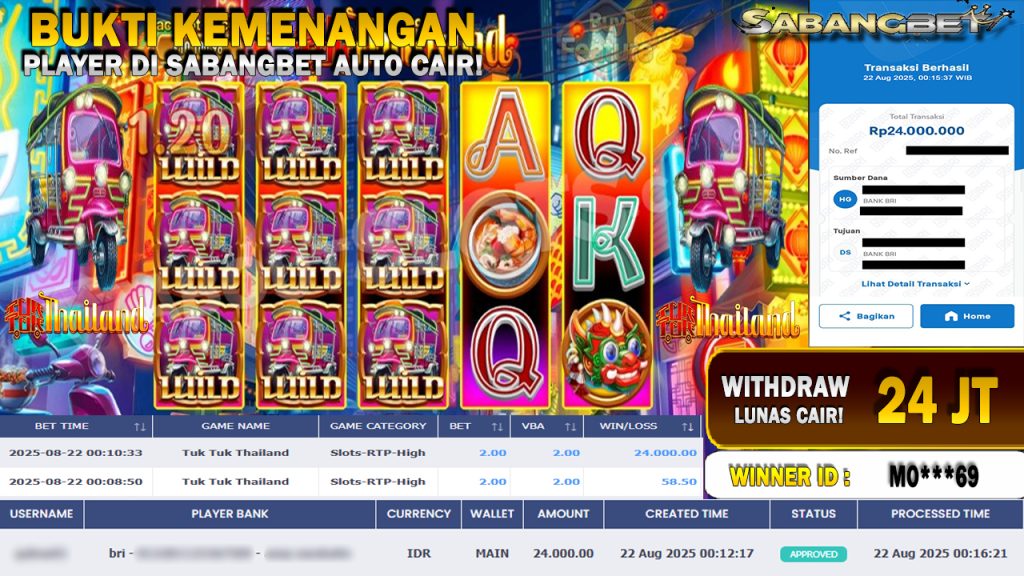
Task: Expand Lihat Detail Transaksi
Action: 915,284
